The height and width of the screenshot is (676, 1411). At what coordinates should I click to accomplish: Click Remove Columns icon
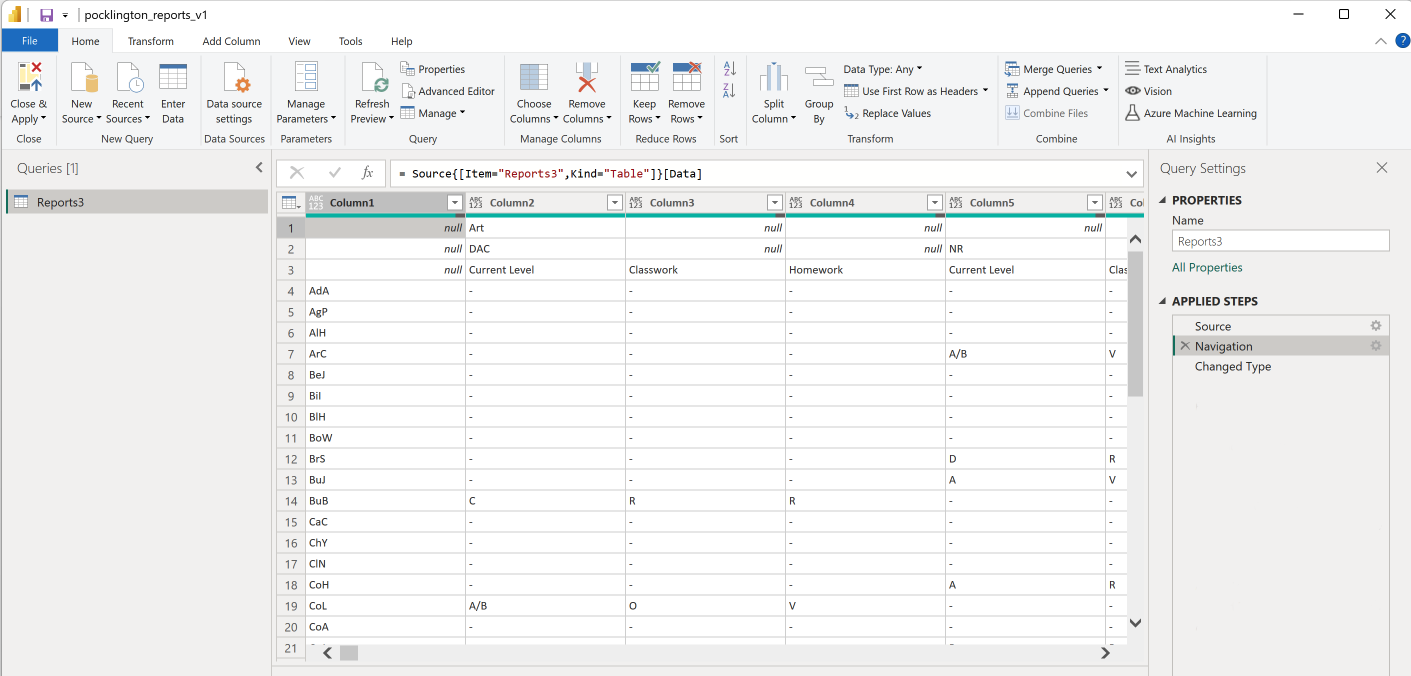[x=587, y=78]
